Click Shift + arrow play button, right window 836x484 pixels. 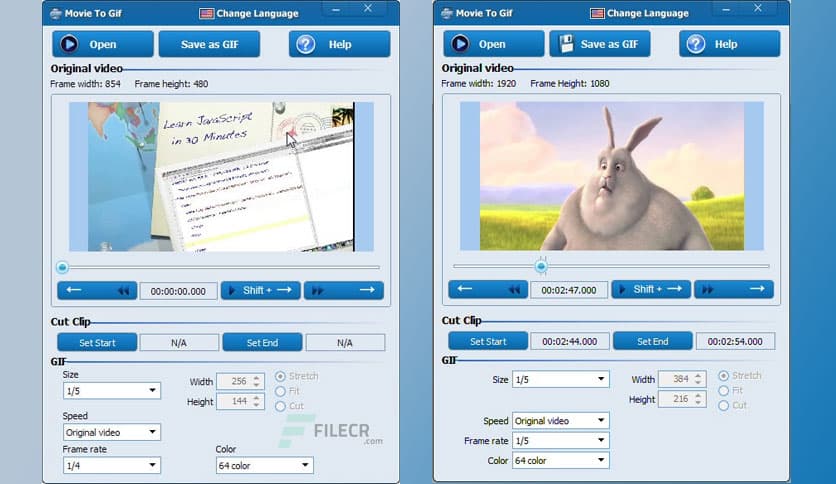click(x=651, y=289)
